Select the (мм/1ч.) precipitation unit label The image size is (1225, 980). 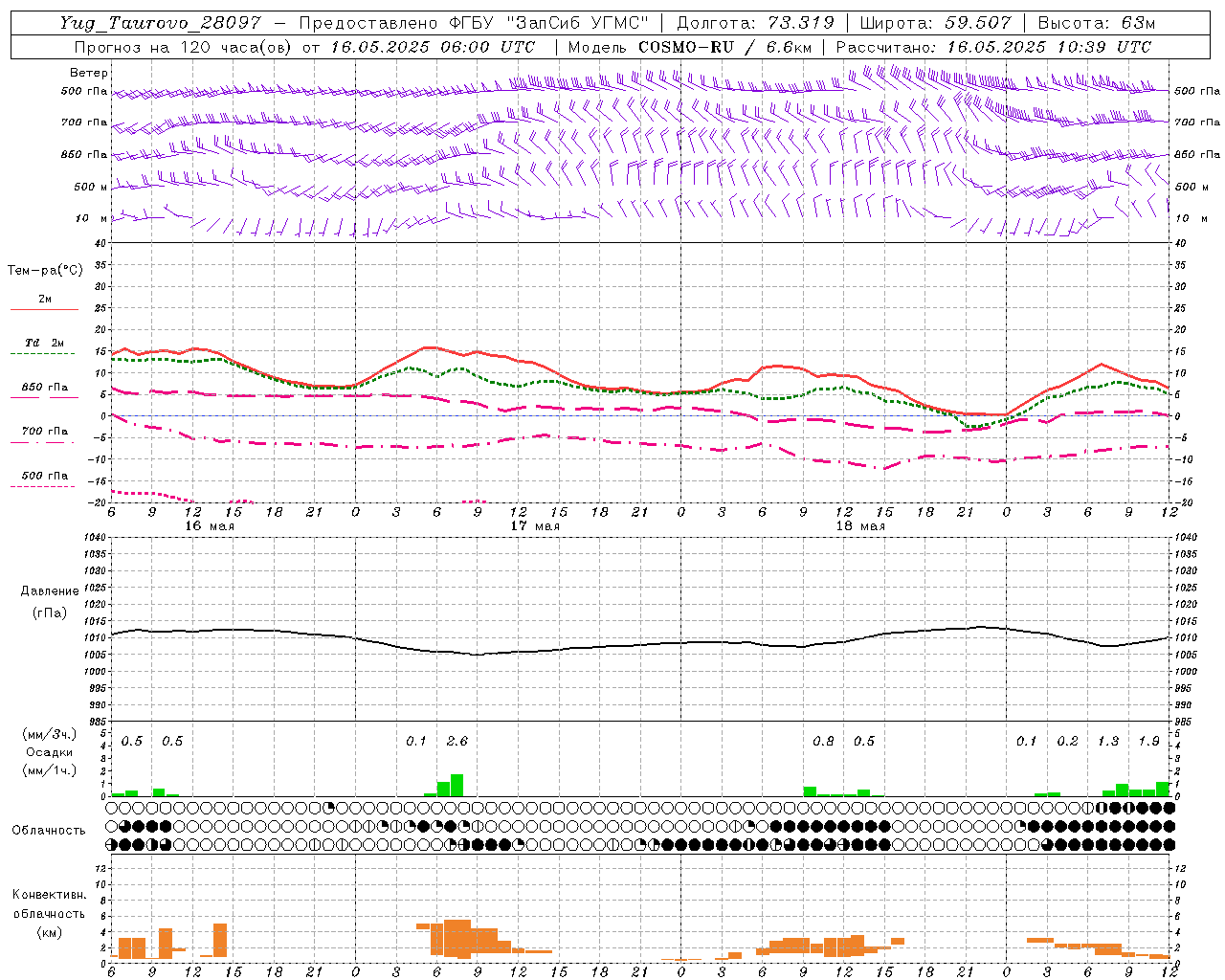50,770
